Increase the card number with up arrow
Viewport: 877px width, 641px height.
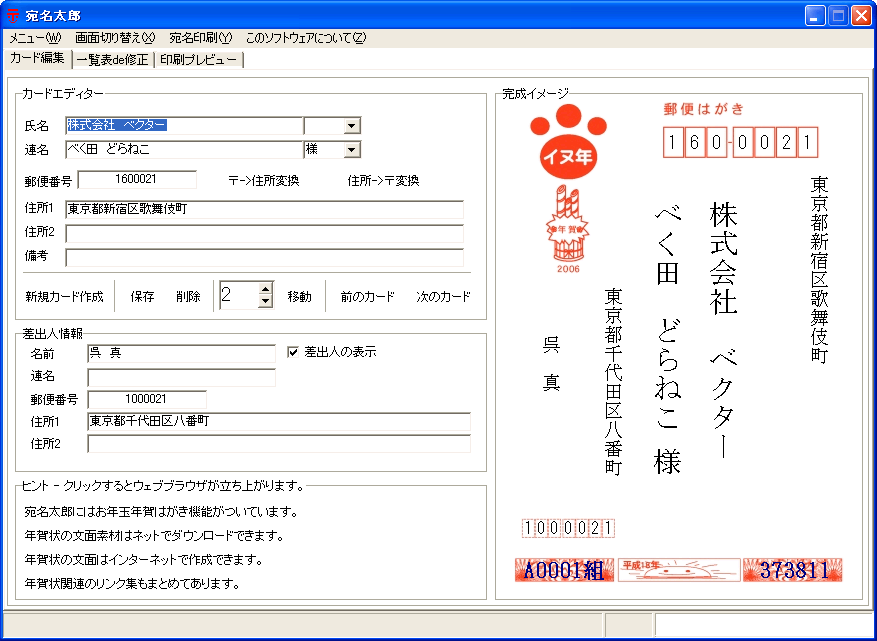(266, 289)
